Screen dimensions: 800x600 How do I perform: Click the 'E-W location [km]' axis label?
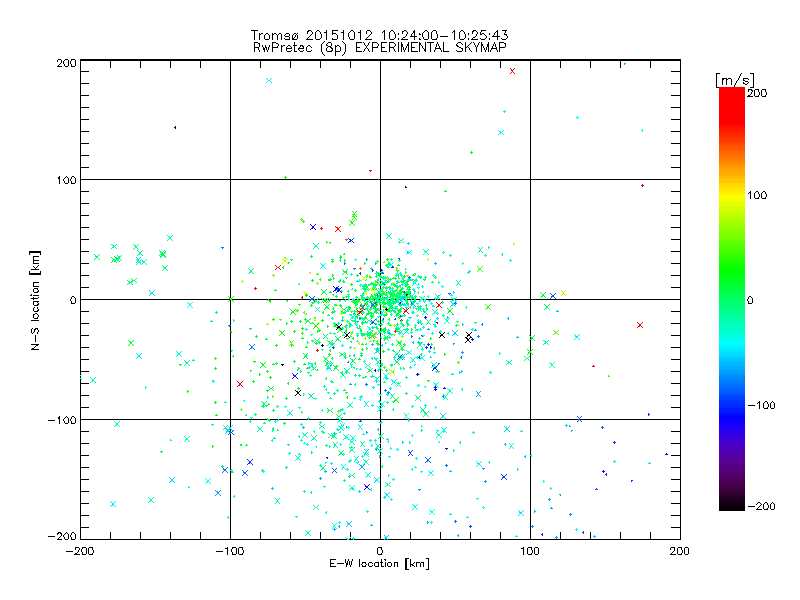379,564
